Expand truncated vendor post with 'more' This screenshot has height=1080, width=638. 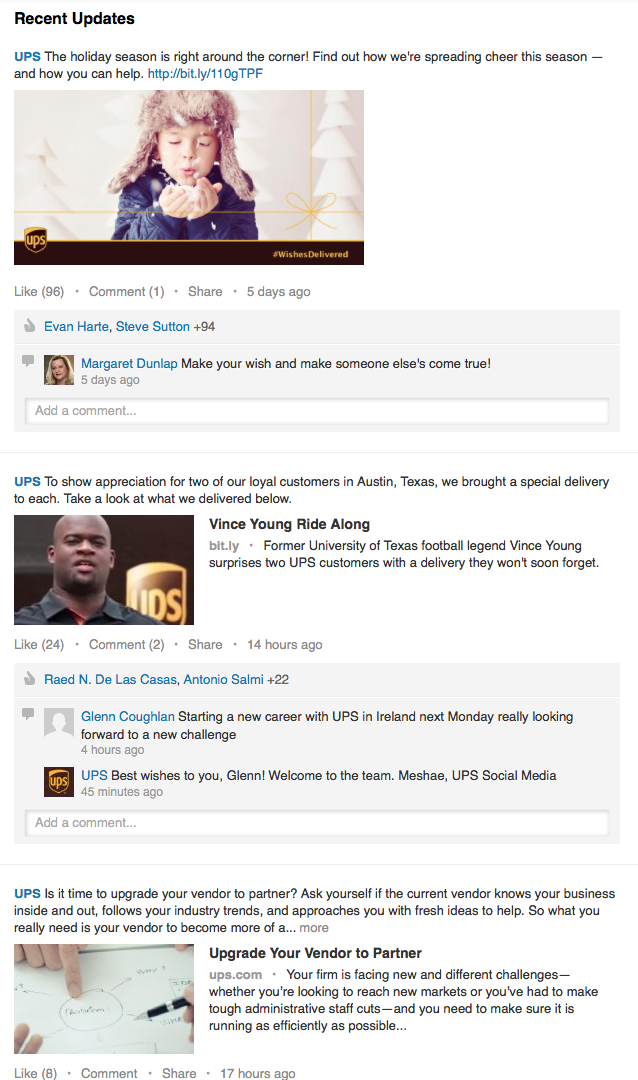(314, 928)
